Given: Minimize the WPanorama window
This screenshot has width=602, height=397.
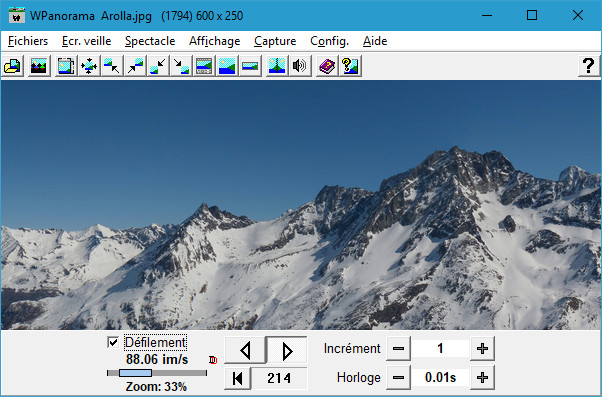Looking at the screenshot, I should (487, 15).
